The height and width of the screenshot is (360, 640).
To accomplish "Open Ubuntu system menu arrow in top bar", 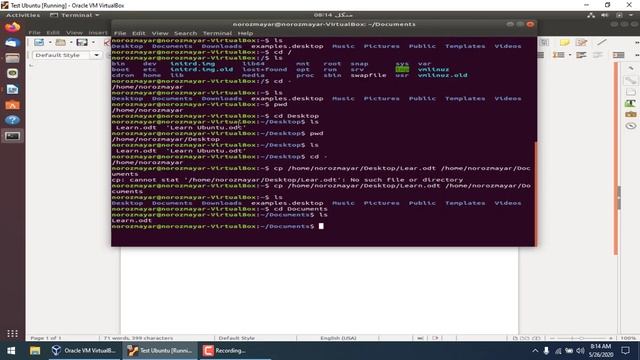I will pos(632,15).
